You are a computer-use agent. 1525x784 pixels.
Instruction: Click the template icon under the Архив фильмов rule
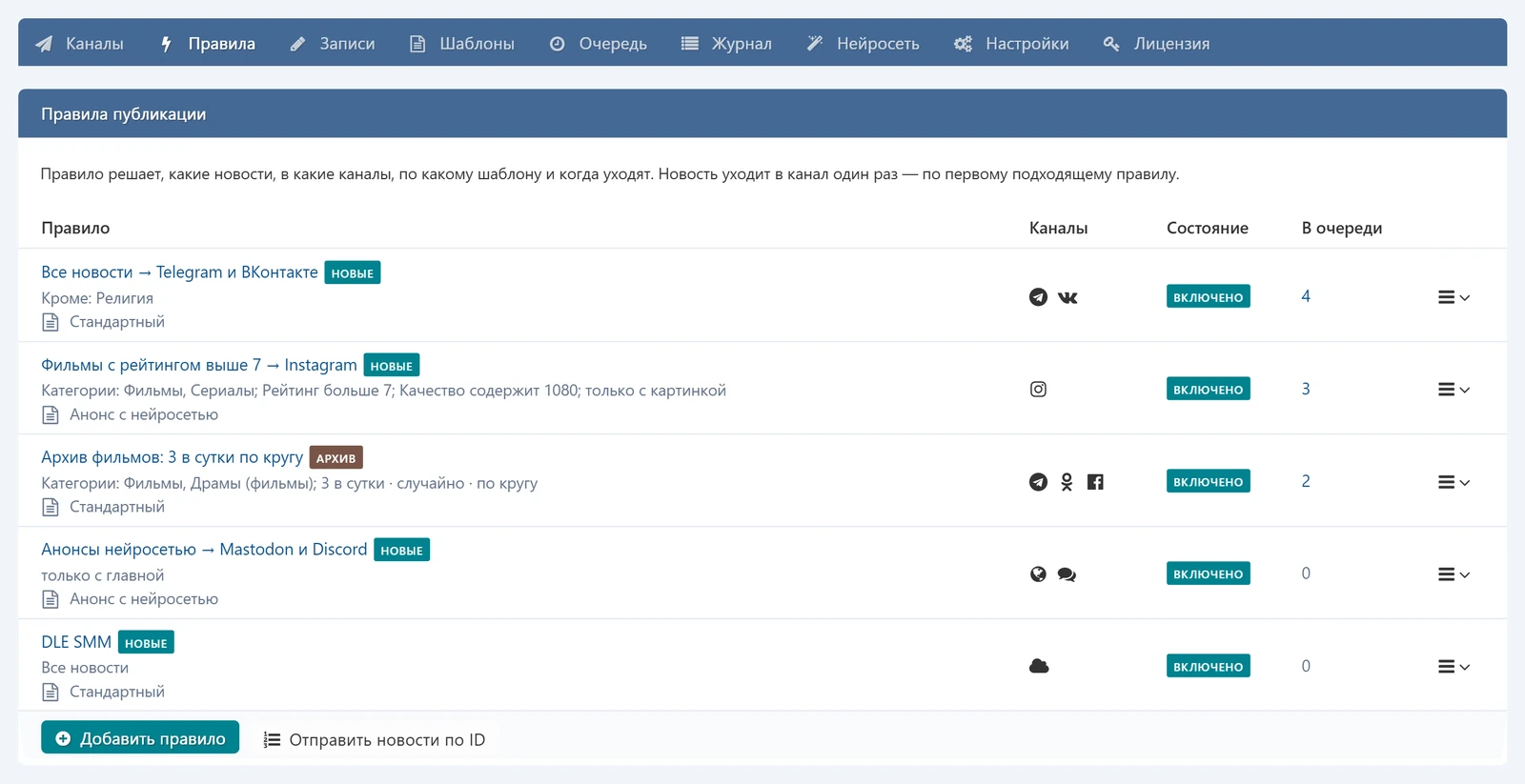coord(51,507)
